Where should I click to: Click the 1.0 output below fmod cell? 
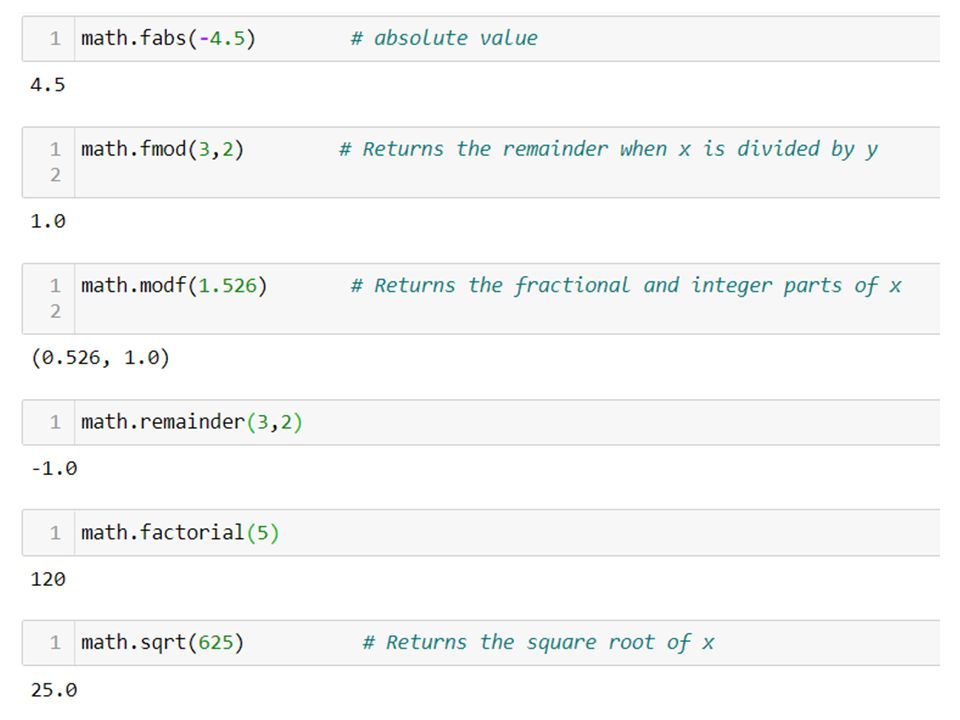click(x=48, y=222)
